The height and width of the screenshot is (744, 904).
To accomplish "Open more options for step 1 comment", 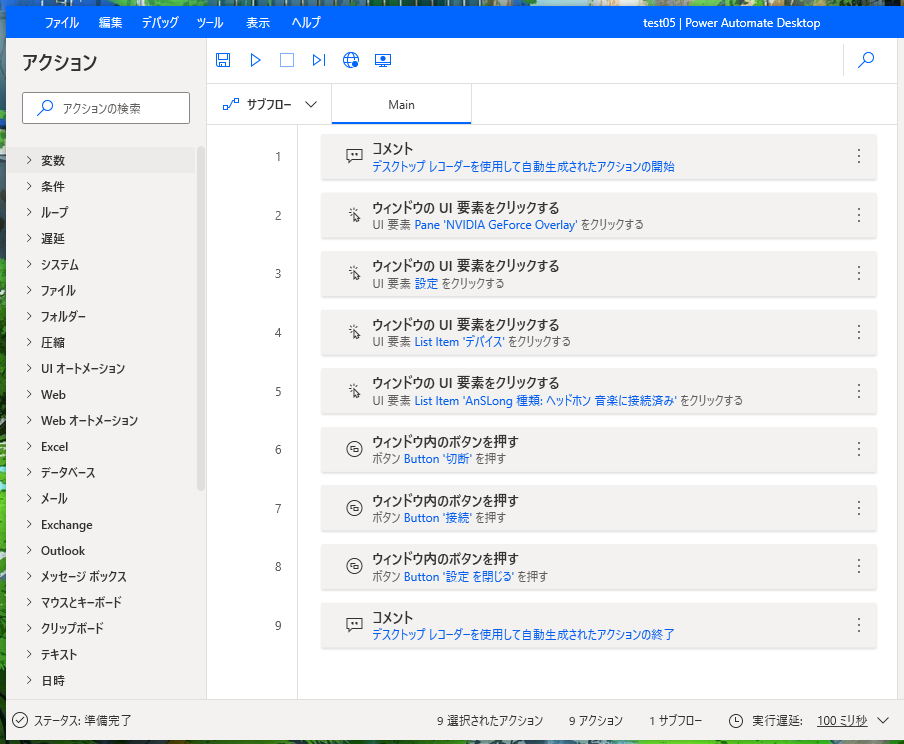I will pos(858,156).
